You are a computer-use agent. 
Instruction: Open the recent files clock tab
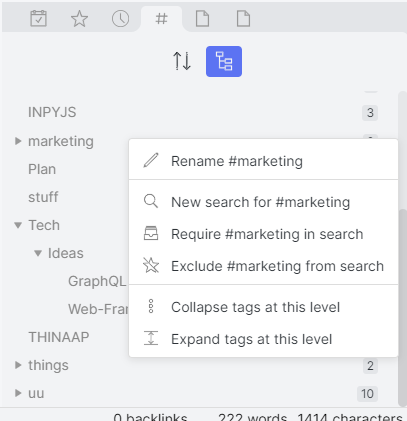tap(120, 18)
